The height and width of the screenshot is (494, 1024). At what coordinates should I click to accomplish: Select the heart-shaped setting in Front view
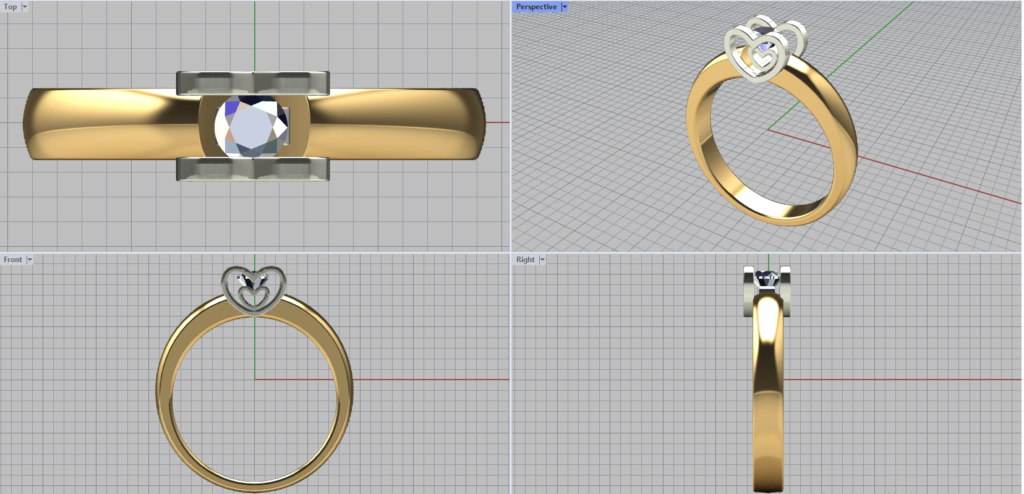point(254,291)
